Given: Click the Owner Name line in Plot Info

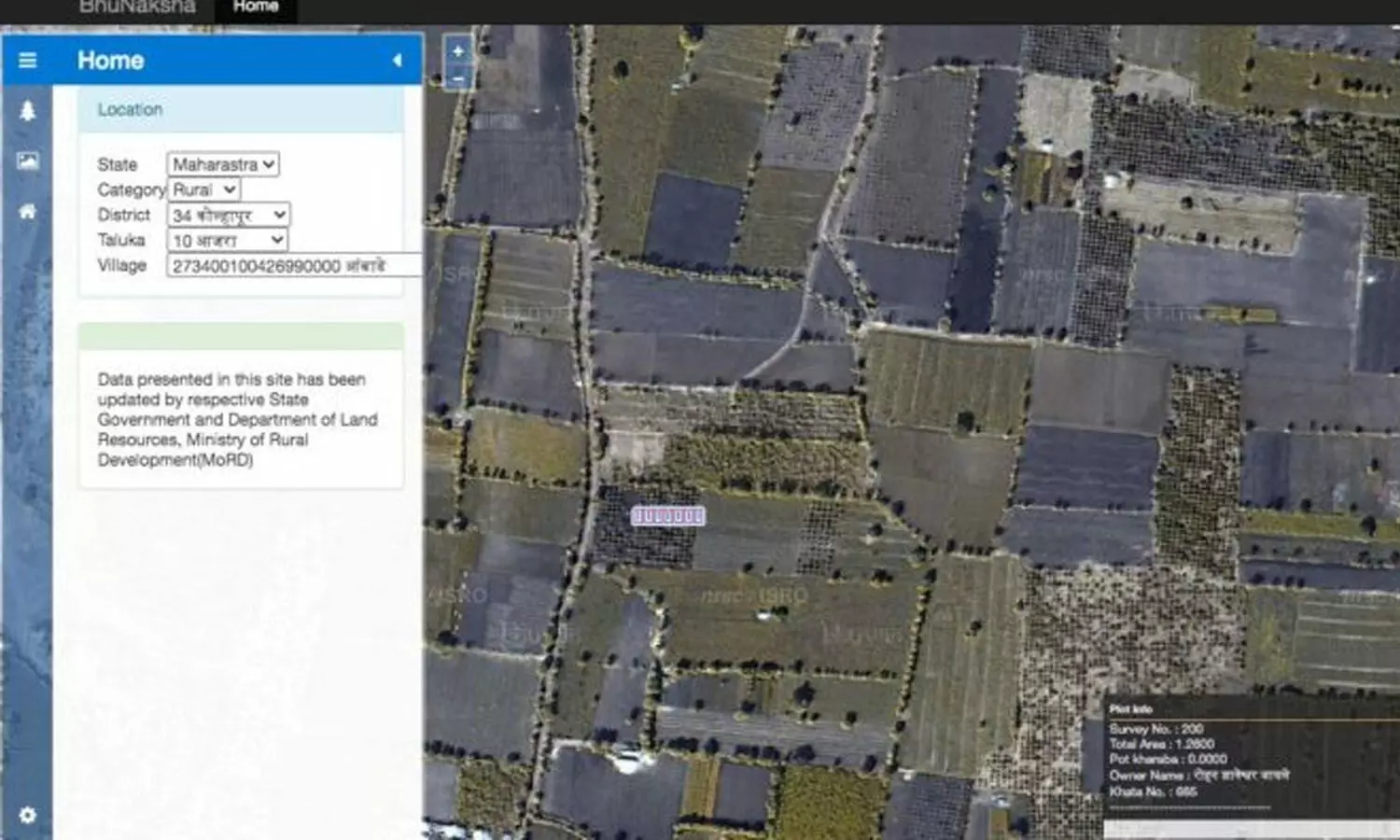Looking at the screenshot, I should (1199, 776).
